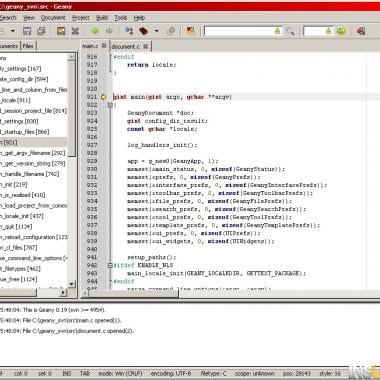380x380 pixels.
Task: Select symbol entry '_locale_init [437]'
Action: pyautogui.click(x=22, y=216)
